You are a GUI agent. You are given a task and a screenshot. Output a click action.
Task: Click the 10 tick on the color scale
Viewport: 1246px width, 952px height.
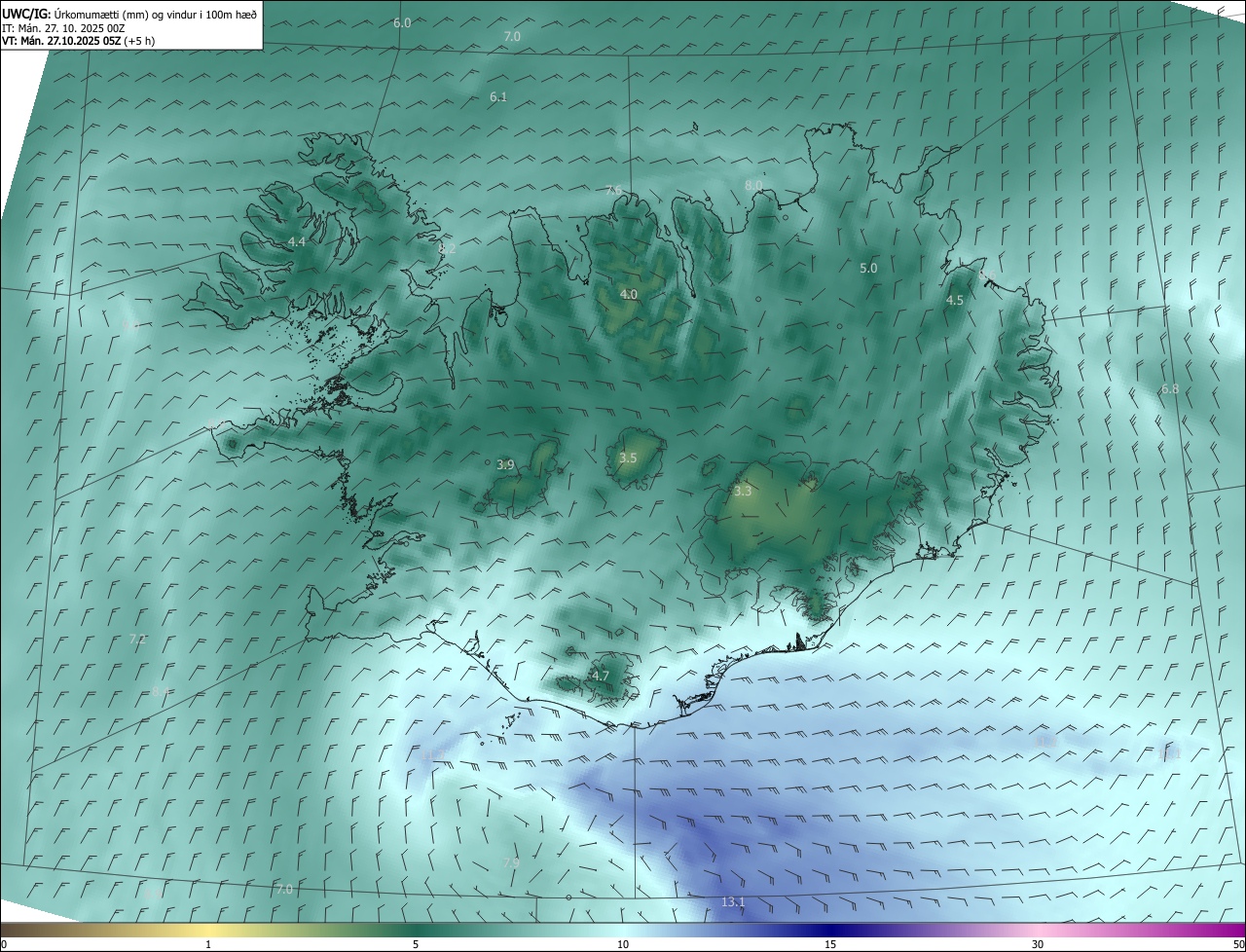[623, 944]
